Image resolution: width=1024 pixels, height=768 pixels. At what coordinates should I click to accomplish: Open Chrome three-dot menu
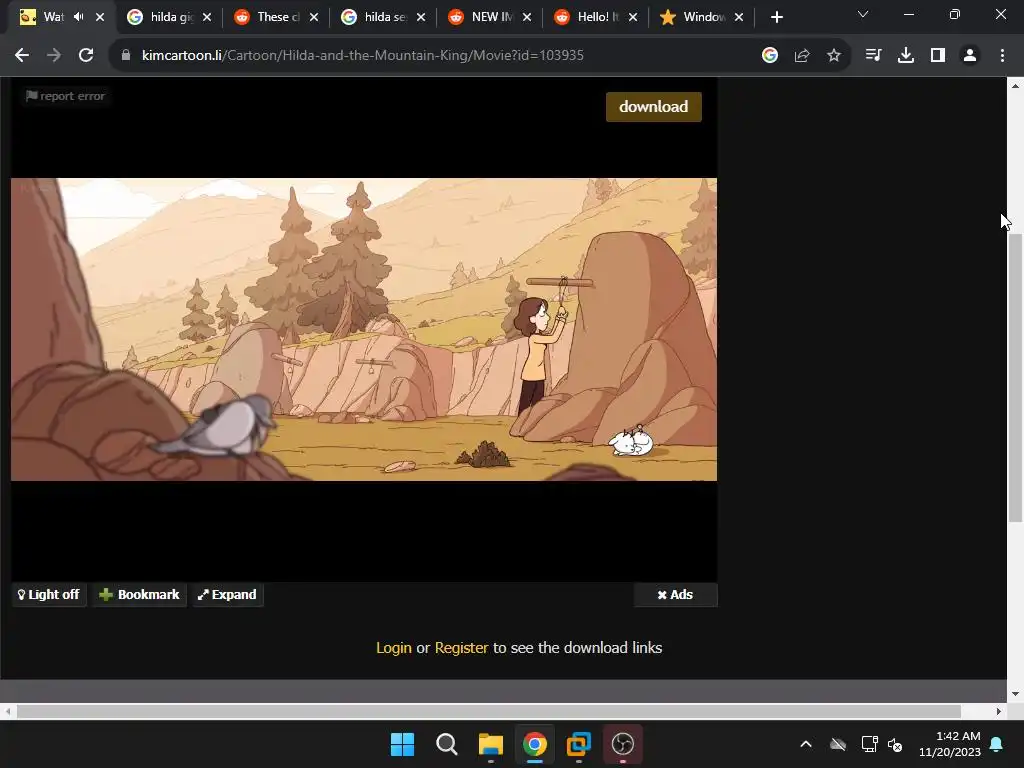click(x=1002, y=56)
